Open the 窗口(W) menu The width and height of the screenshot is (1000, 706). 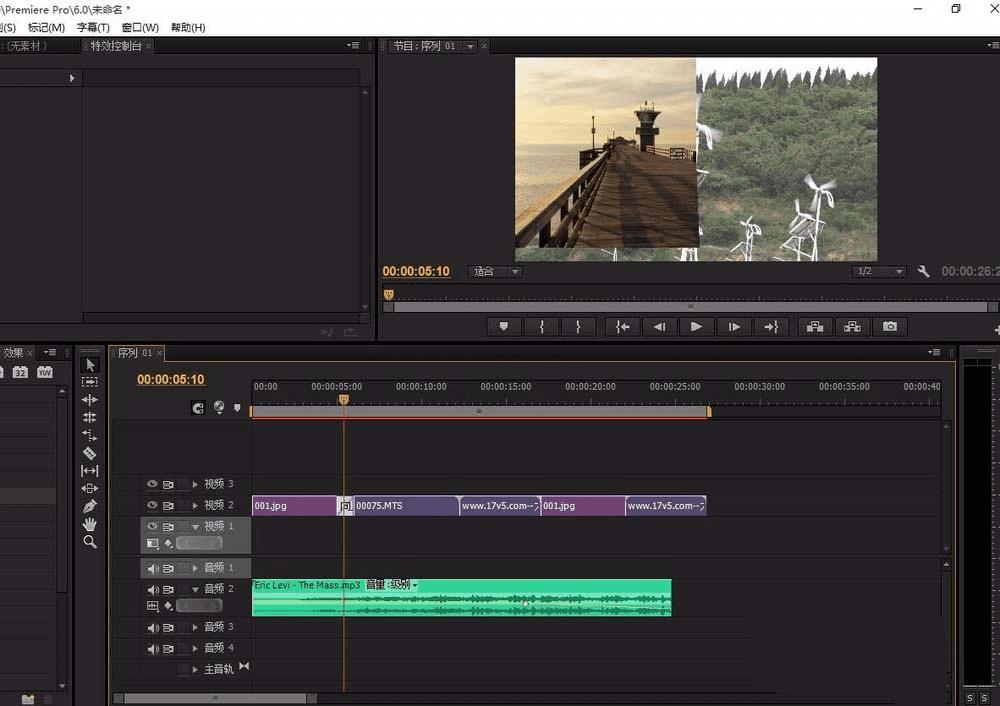(x=139, y=28)
